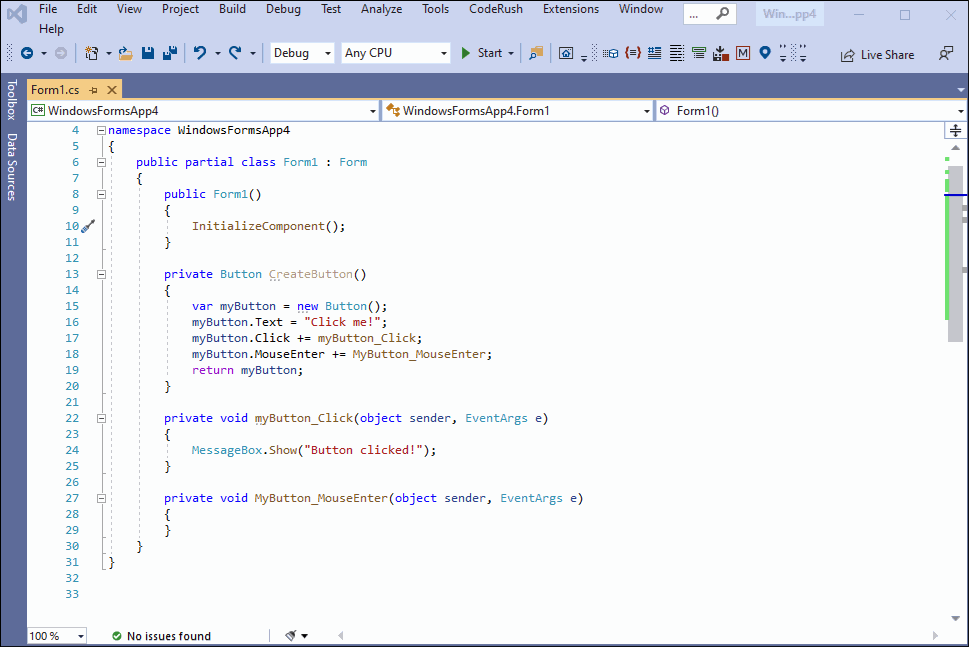Open the Toolbox side tab

pyautogui.click(x=12, y=100)
